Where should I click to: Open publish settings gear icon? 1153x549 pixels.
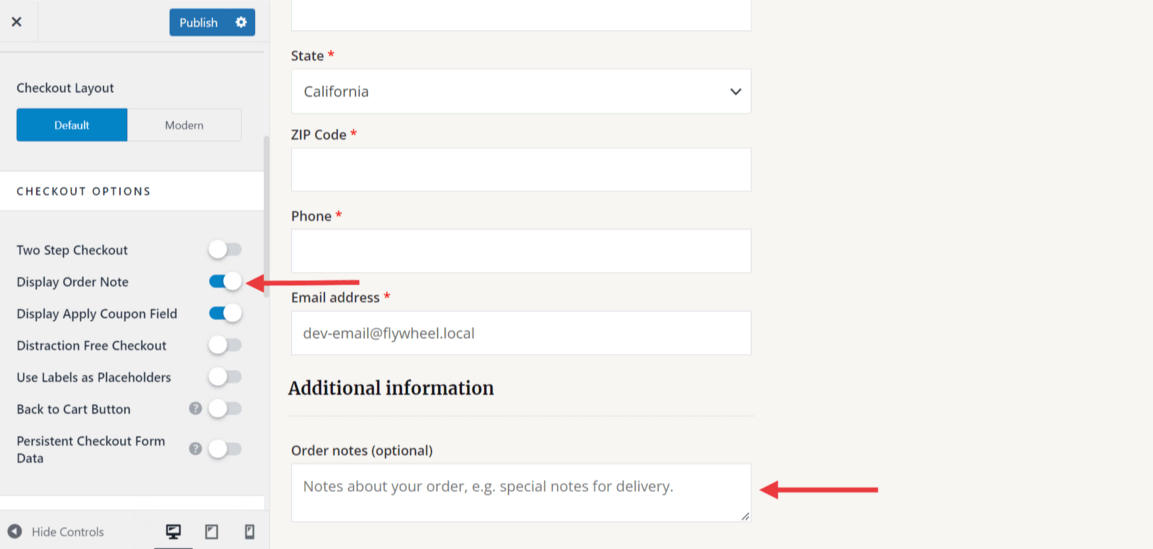(x=241, y=22)
